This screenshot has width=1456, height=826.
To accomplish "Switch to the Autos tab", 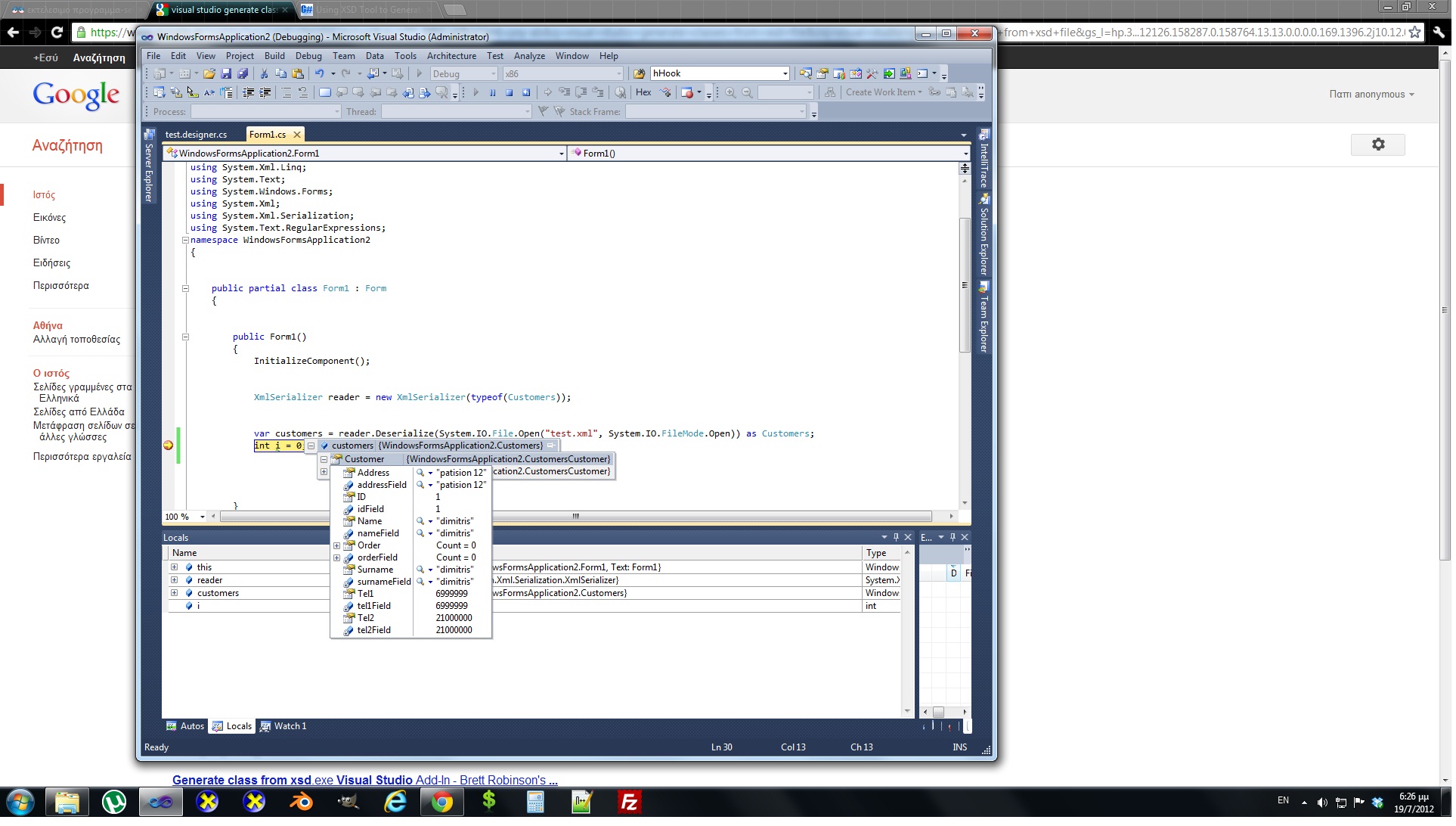I will pyautogui.click(x=185, y=726).
